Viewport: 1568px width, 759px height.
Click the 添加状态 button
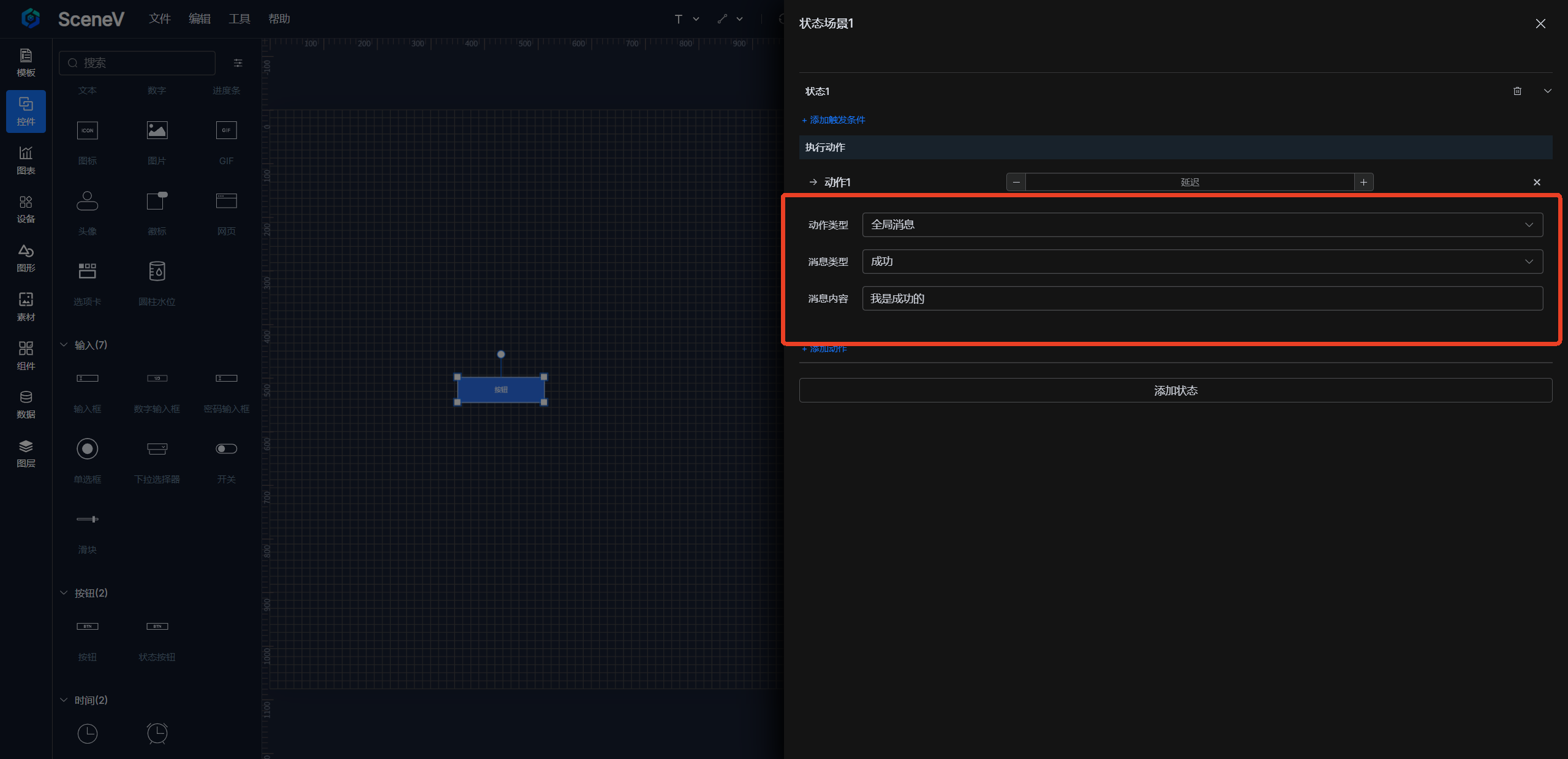click(x=1175, y=390)
